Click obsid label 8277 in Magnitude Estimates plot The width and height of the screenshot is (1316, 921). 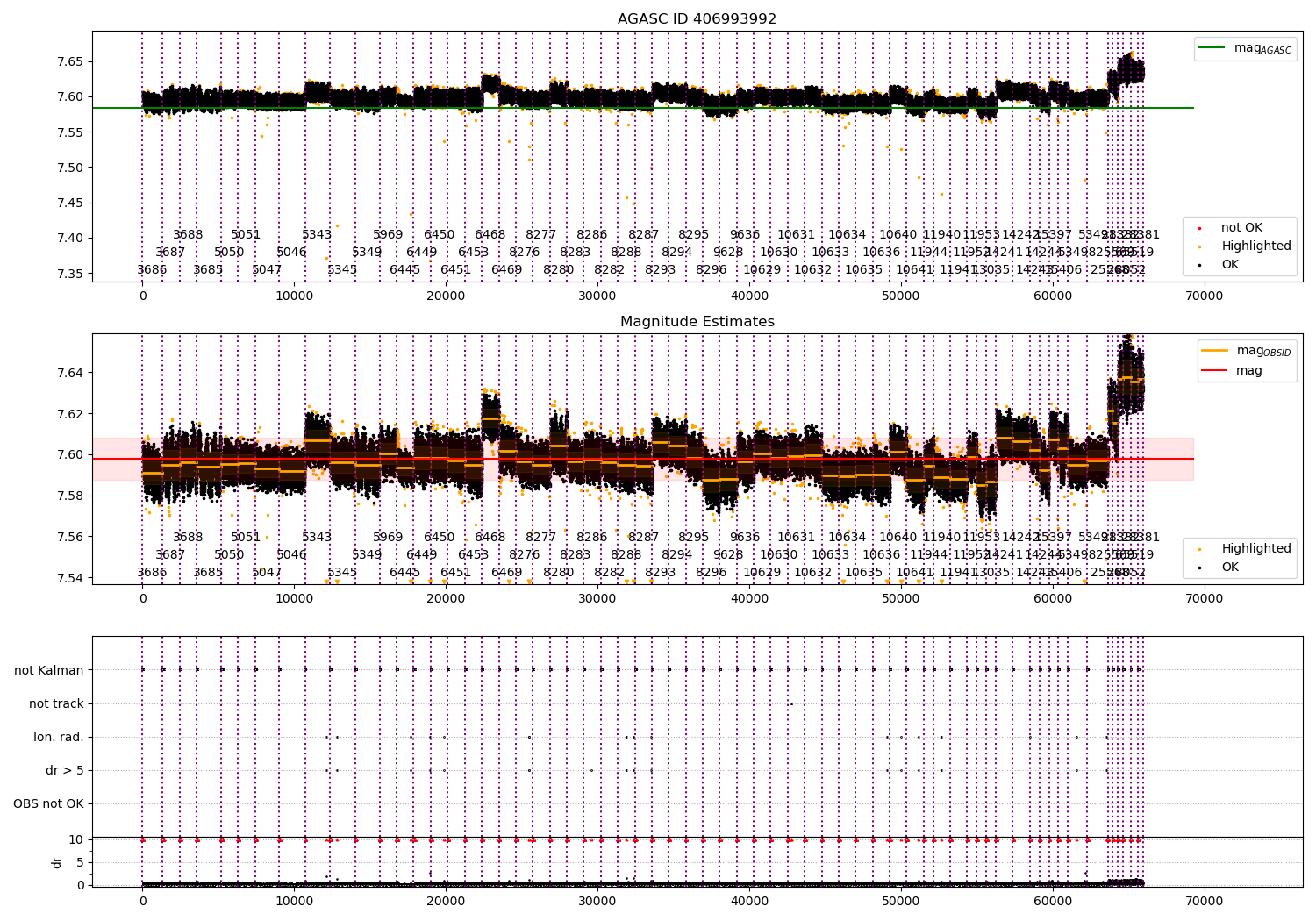(541, 538)
